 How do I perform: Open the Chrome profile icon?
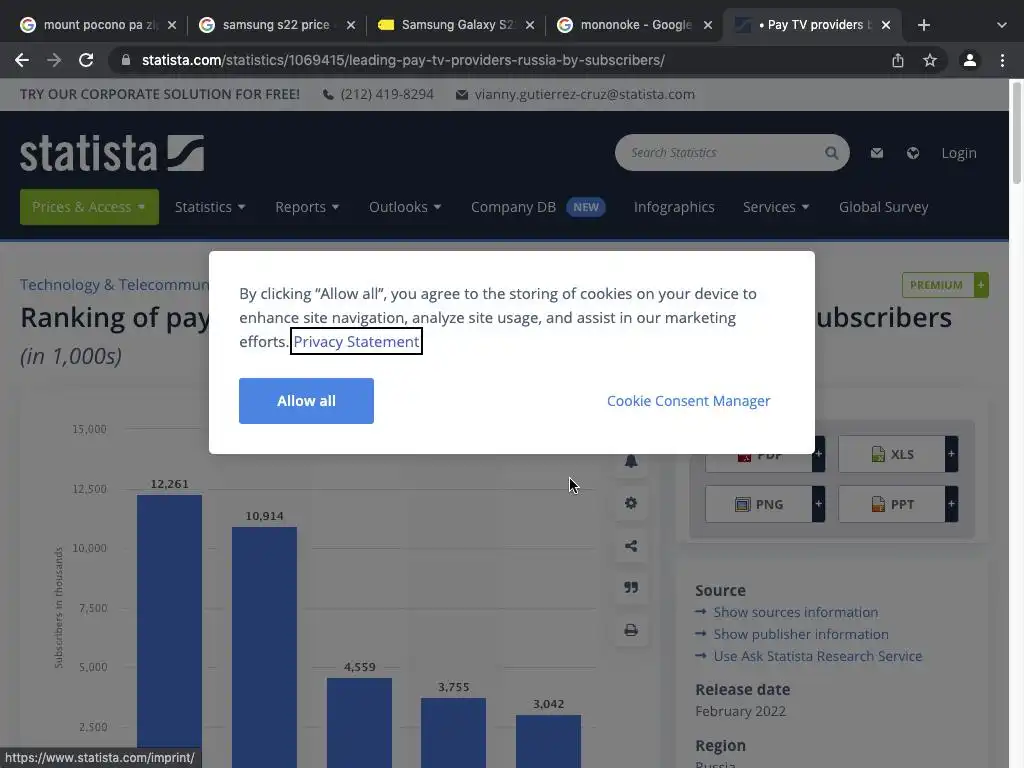[x=970, y=60]
